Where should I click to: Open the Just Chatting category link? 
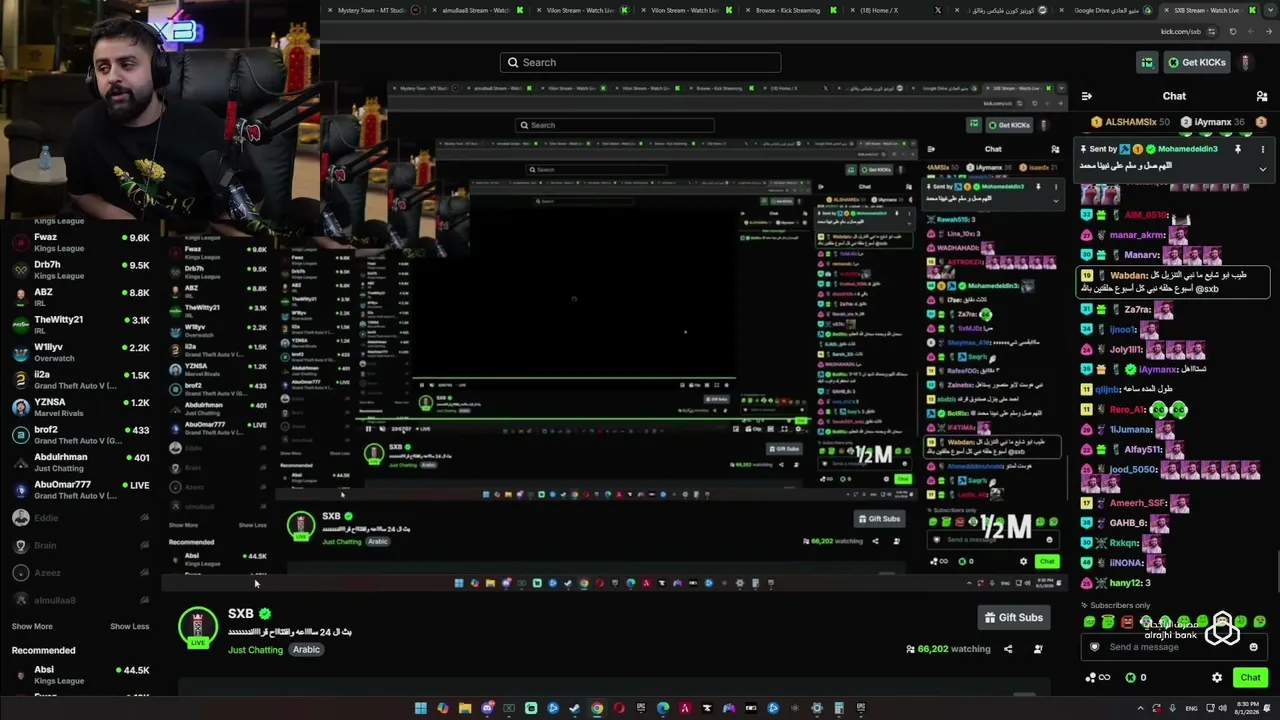[255, 650]
